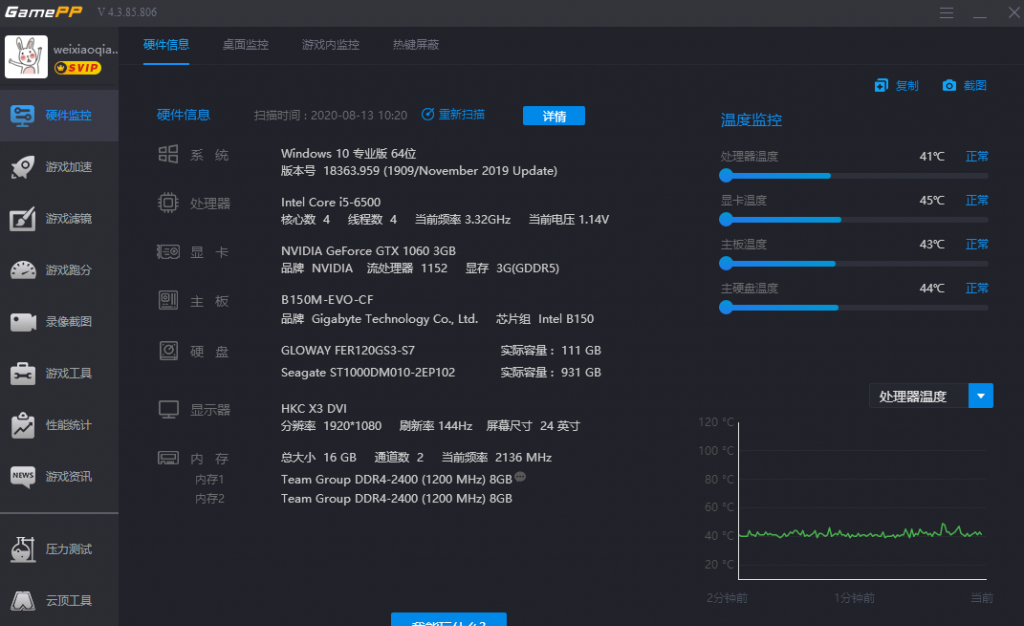Click the 显卡 graphics card icon
The image size is (1024, 626).
(168, 251)
